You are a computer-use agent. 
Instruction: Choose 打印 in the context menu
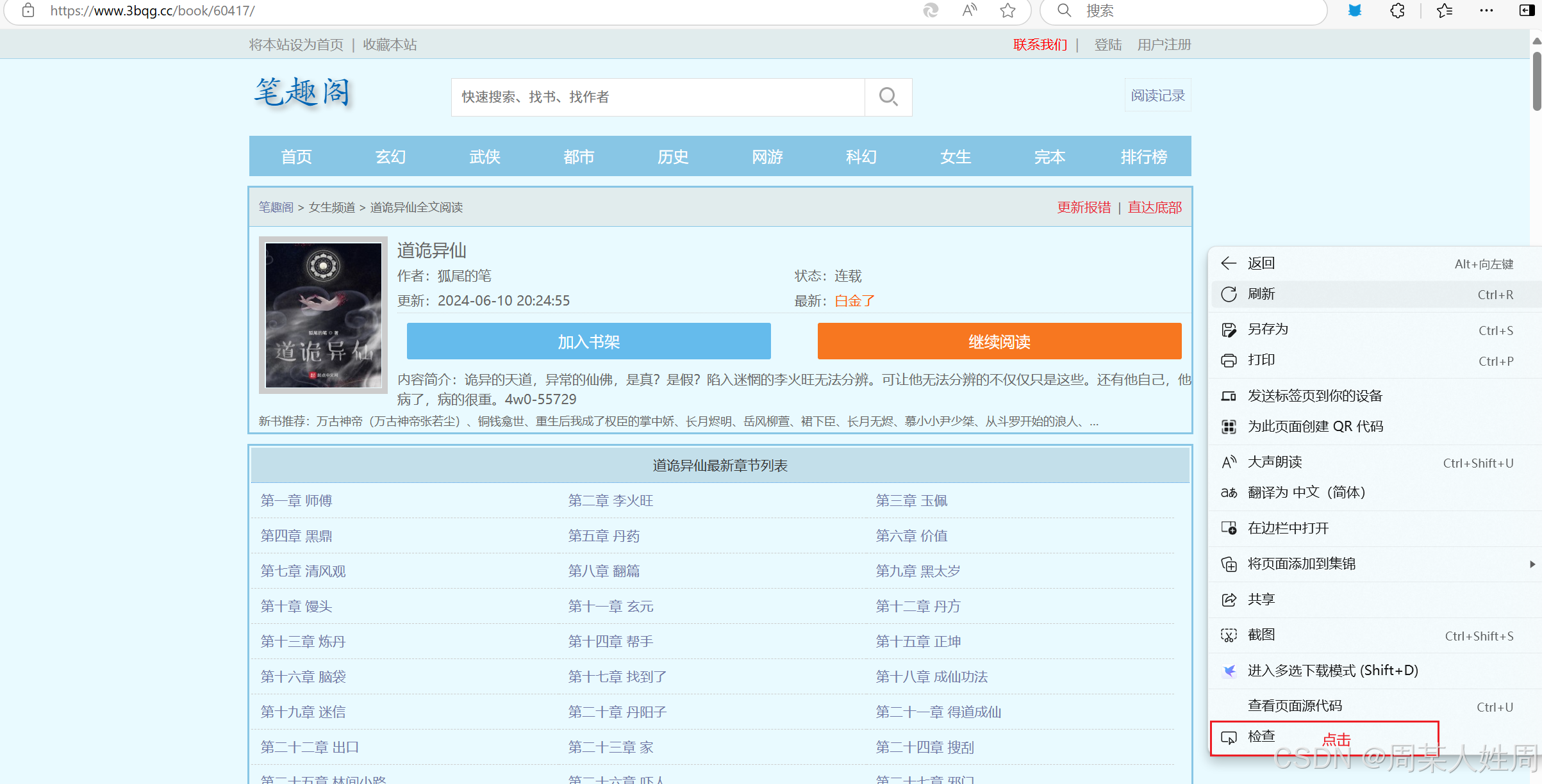(1375, 360)
